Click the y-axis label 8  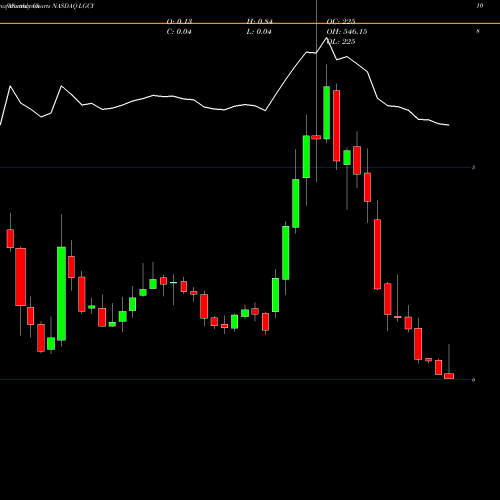(x=478, y=31)
